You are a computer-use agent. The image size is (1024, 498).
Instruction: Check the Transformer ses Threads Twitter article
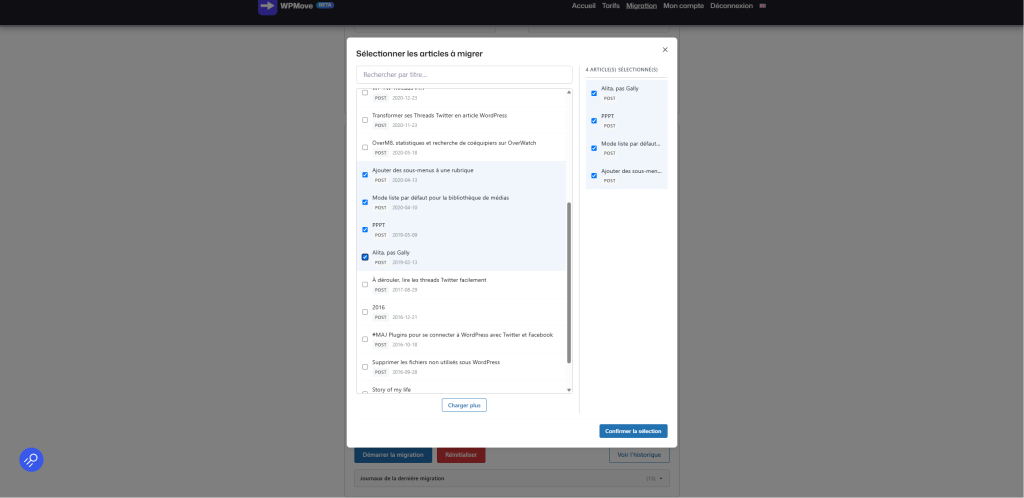click(x=365, y=120)
